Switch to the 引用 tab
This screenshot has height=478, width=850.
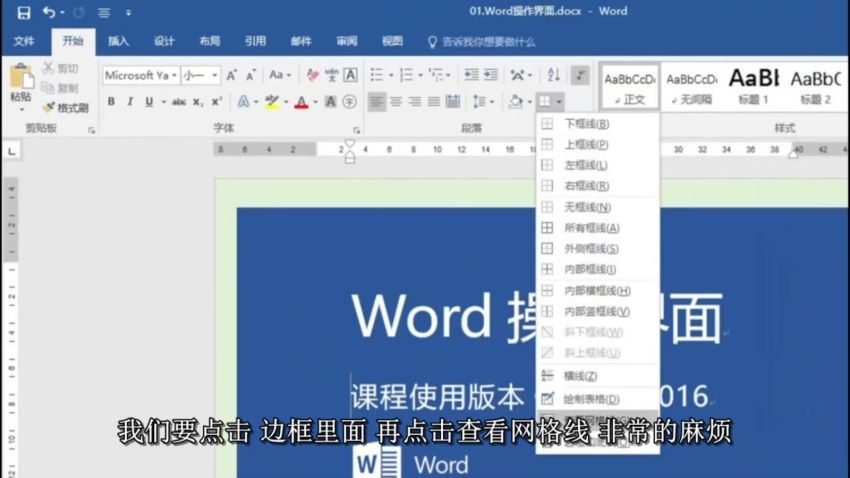255,41
